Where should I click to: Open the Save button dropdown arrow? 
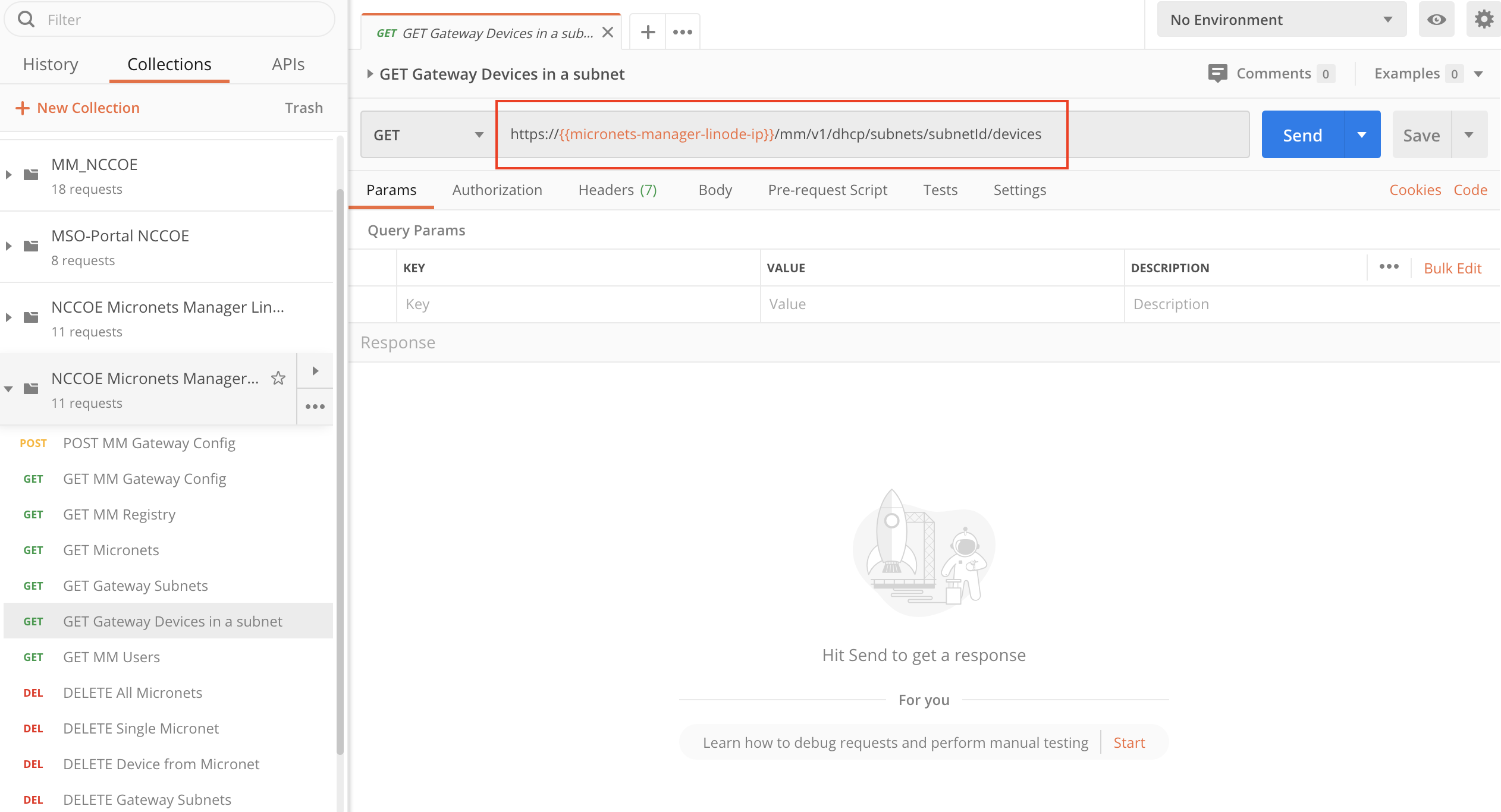pyautogui.click(x=1469, y=134)
